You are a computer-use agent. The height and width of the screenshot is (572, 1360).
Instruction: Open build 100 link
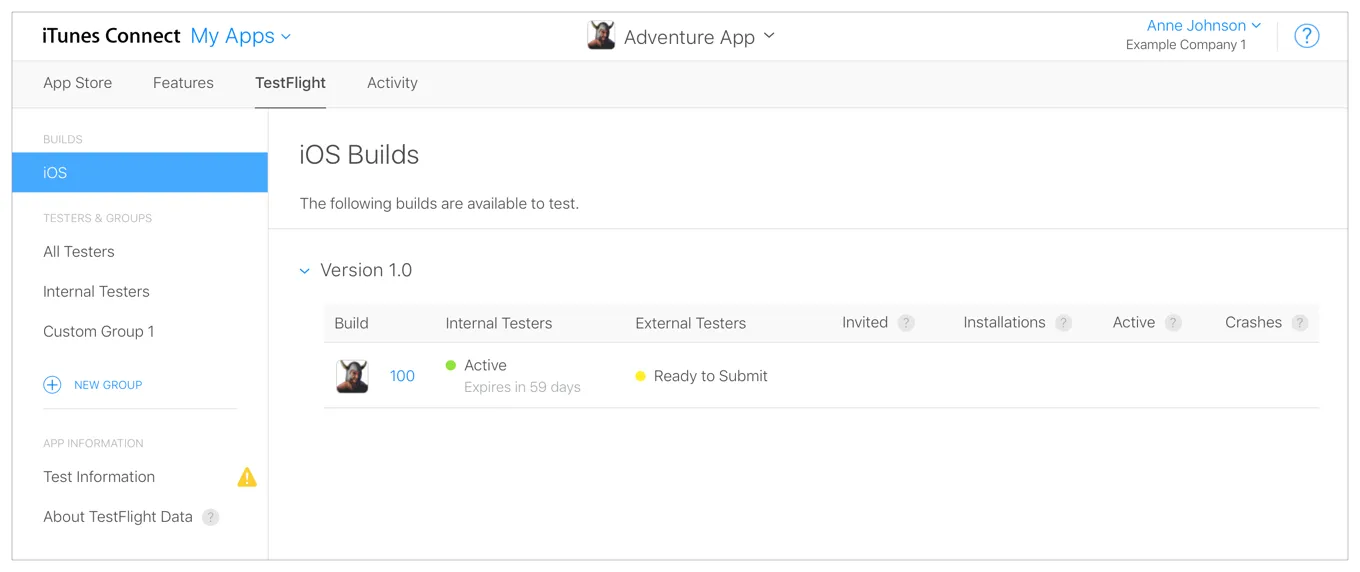click(x=402, y=376)
